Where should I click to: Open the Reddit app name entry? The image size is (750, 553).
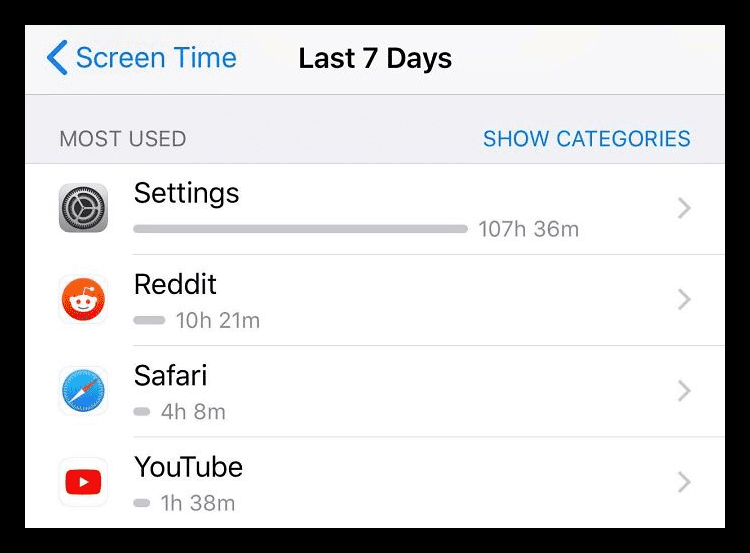point(175,284)
